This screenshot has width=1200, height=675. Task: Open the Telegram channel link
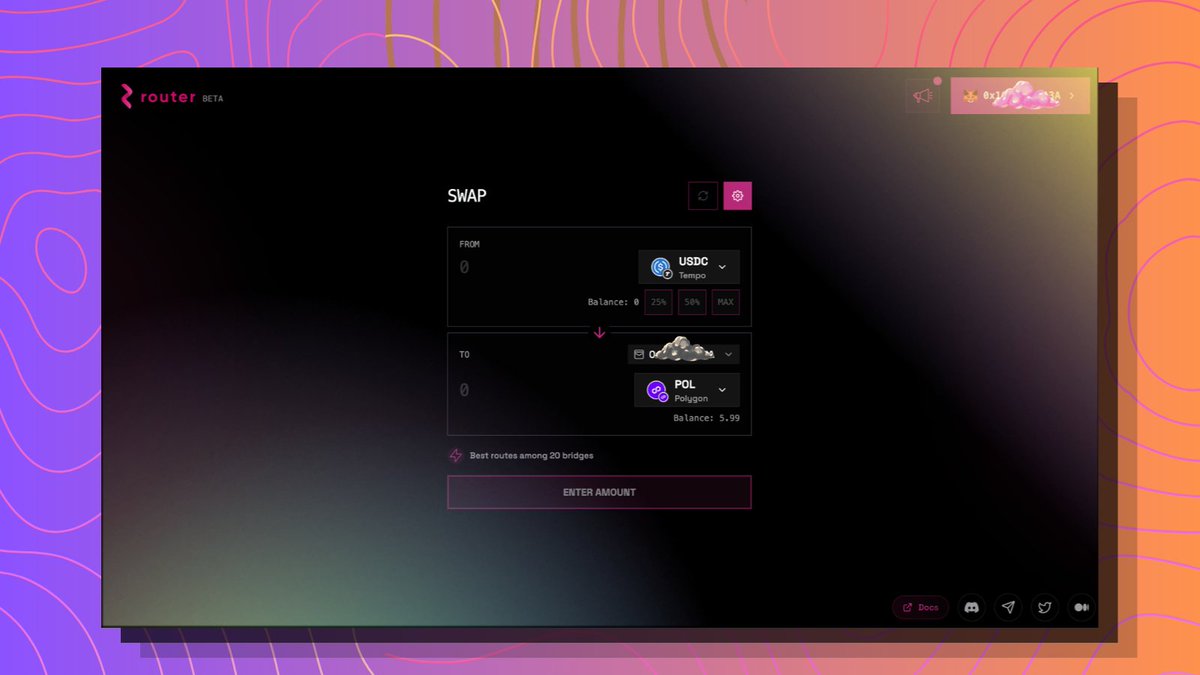point(1009,607)
